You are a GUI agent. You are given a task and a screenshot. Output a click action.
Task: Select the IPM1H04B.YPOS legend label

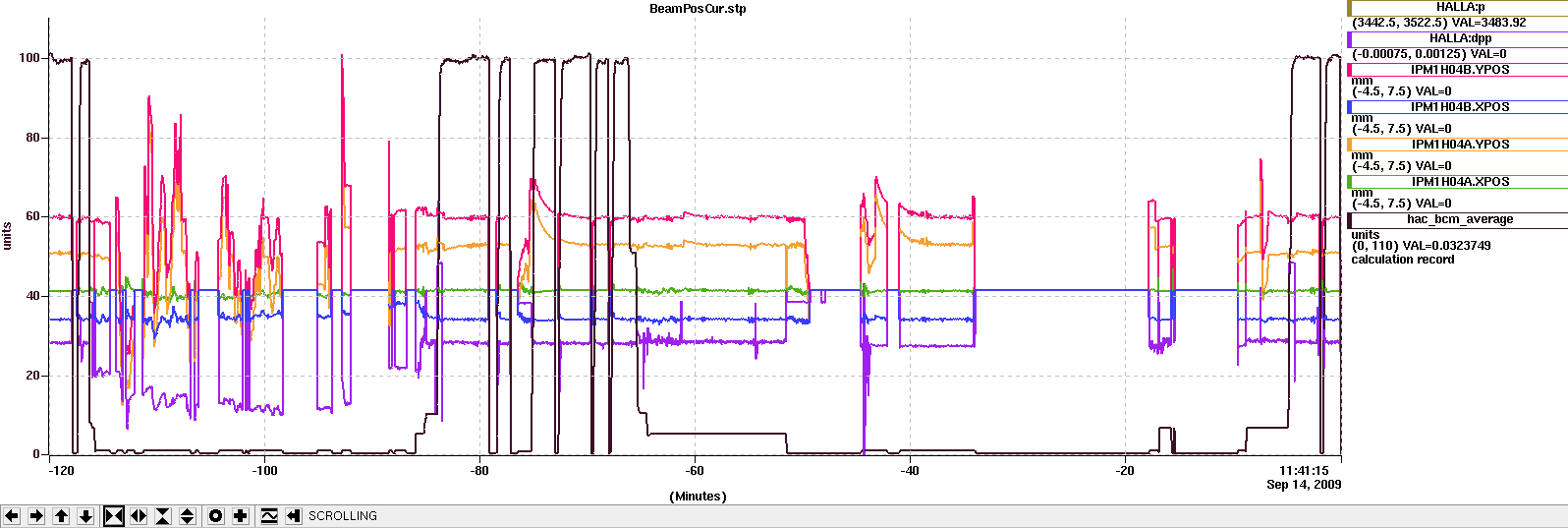pos(1460,70)
